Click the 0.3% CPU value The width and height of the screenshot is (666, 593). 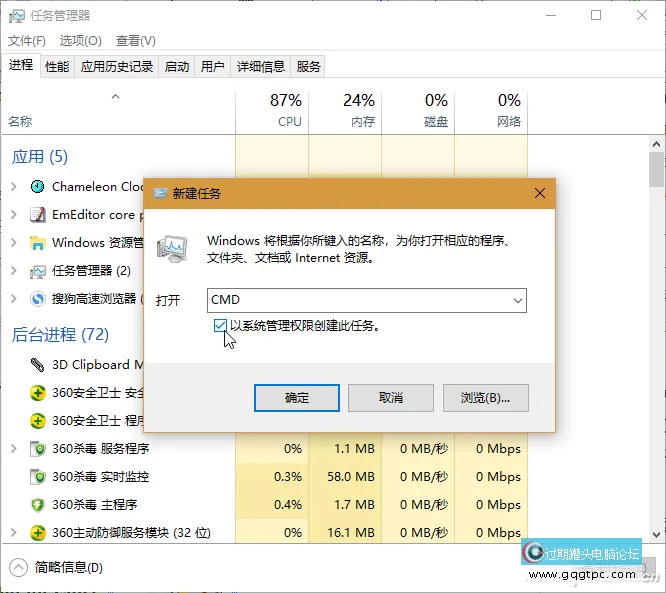pos(288,477)
